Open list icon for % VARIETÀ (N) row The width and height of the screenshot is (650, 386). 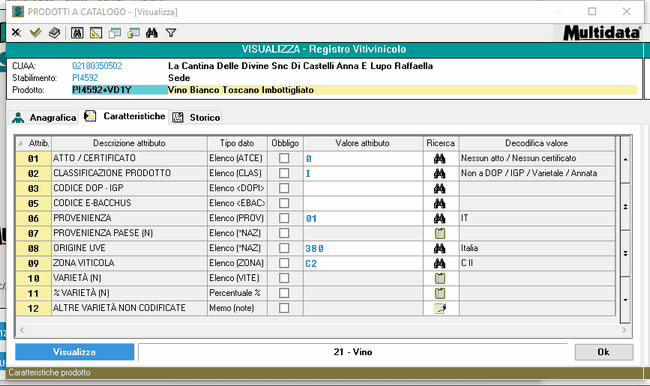point(440,293)
